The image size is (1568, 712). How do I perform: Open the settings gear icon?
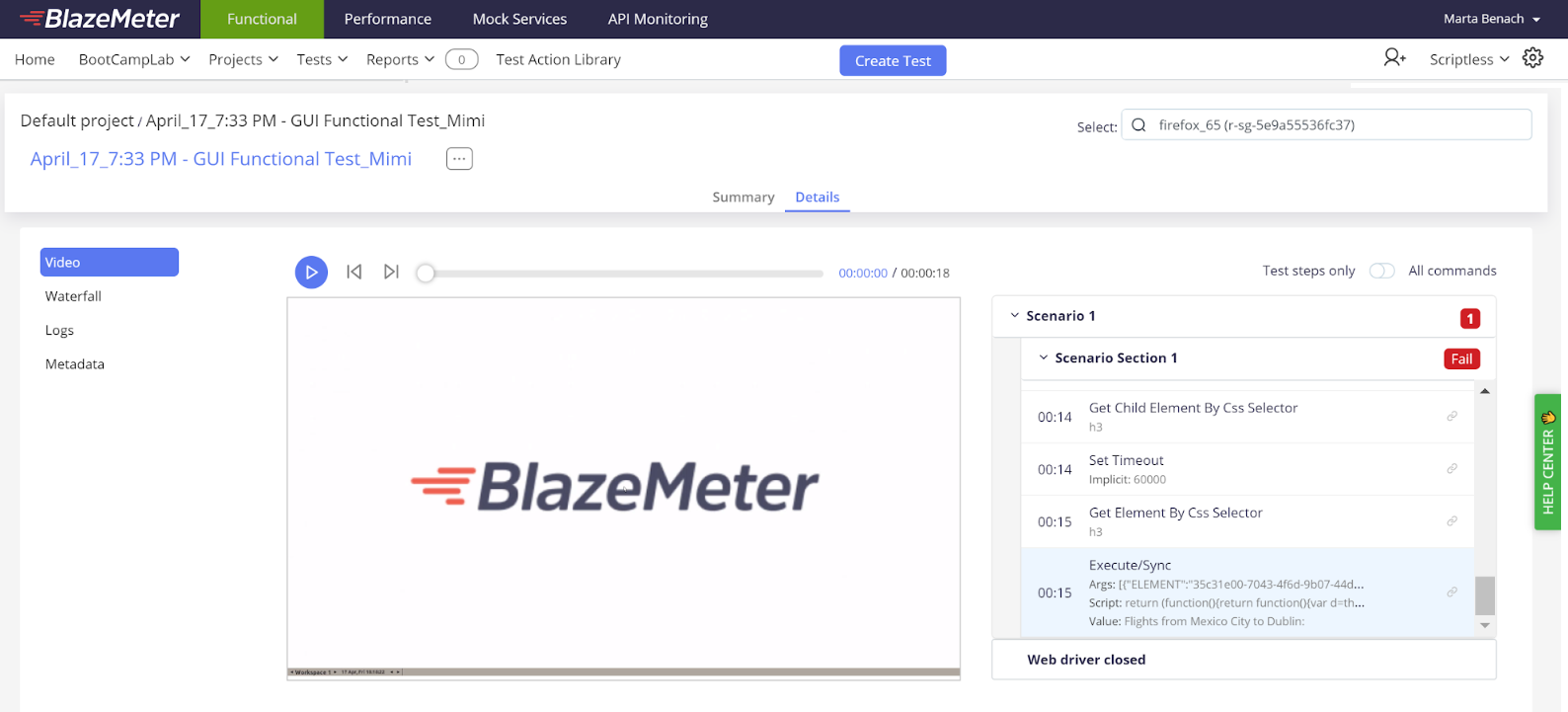pos(1532,58)
